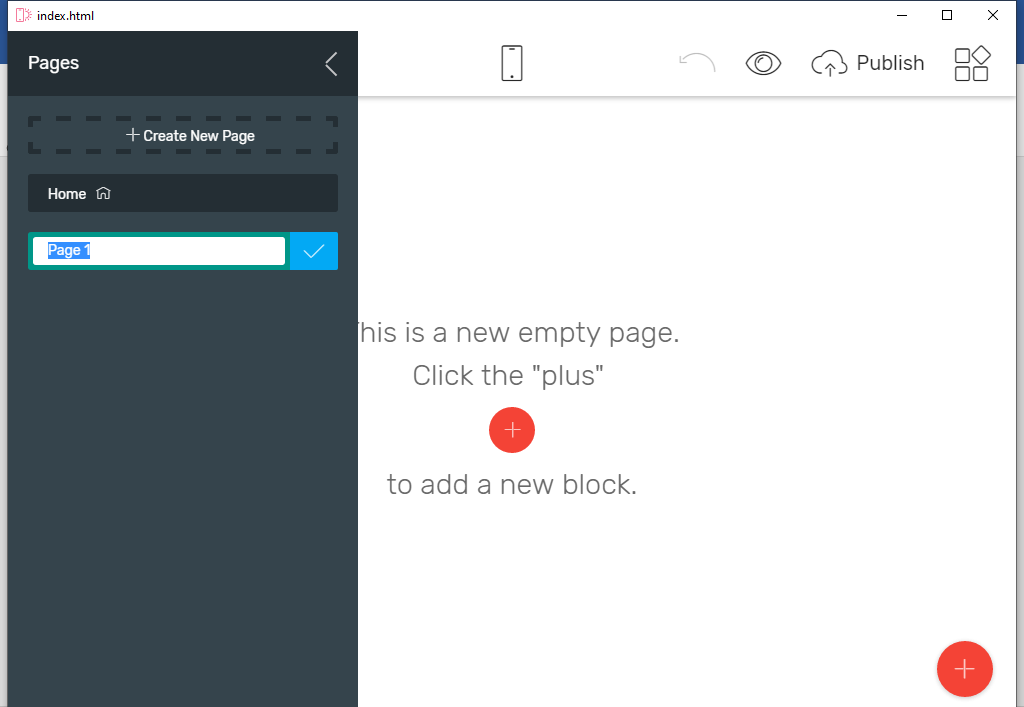This screenshot has height=707, width=1024.
Task: Close the index.html window
Action: pos(993,15)
